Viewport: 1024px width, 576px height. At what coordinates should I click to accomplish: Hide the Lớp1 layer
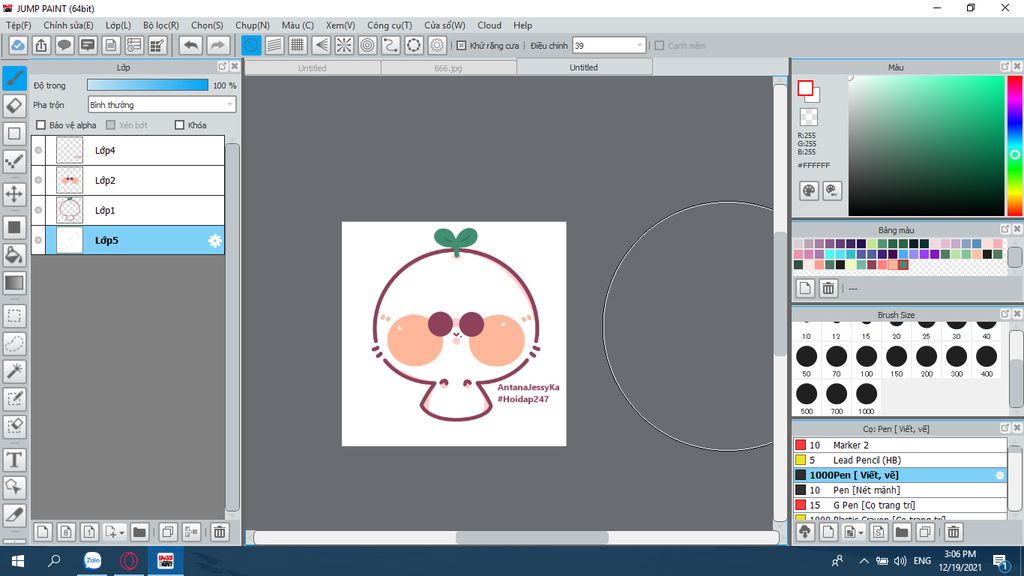pyautogui.click(x=39, y=210)
